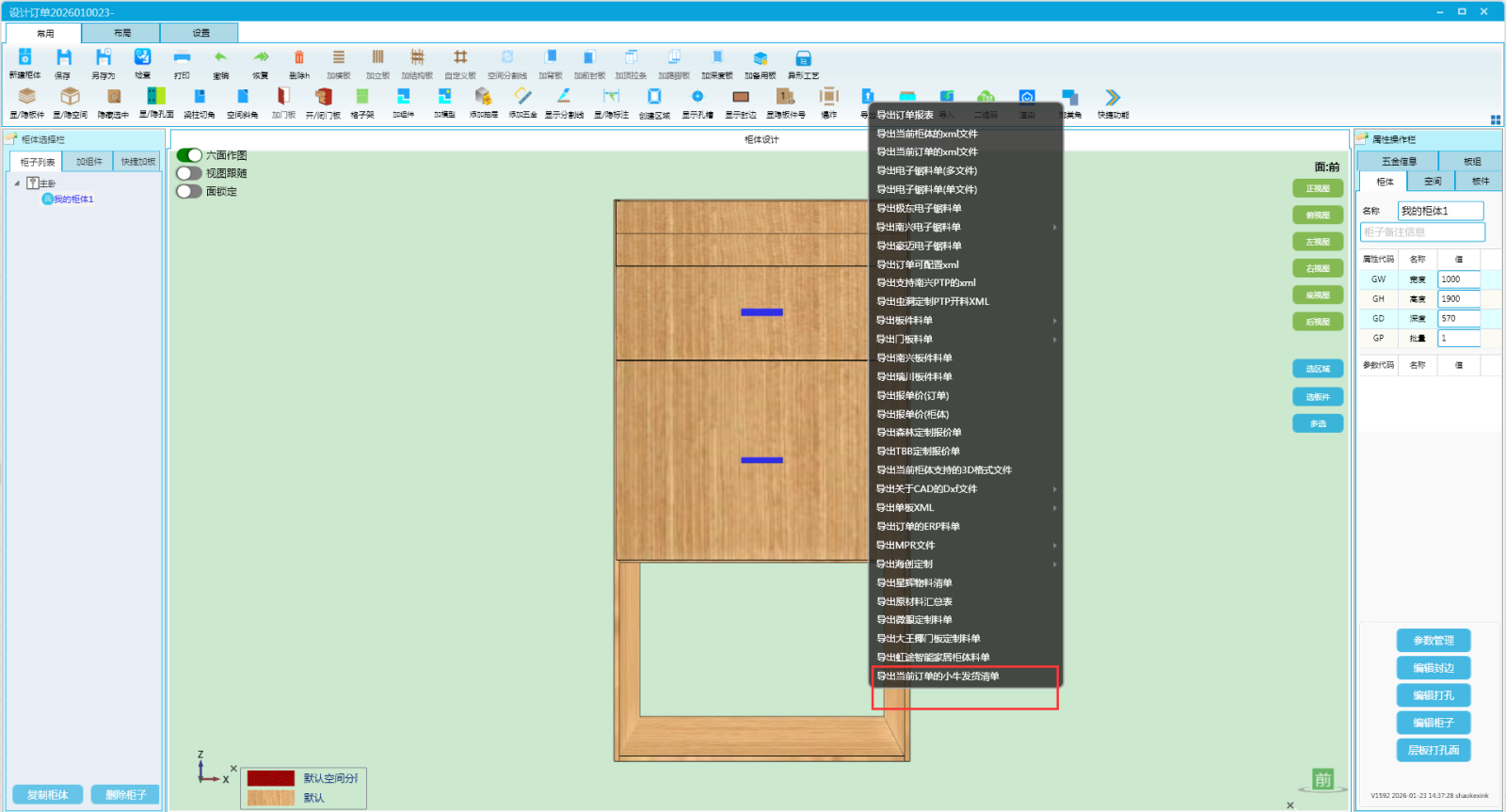Click the 爆炸 explode view icon

828,97
